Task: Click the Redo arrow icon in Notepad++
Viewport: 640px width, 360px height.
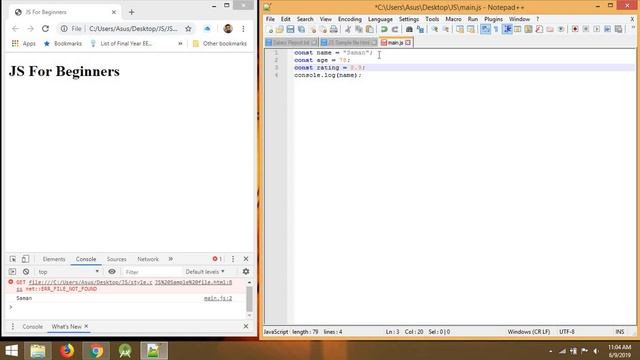Action: [395, 29]
